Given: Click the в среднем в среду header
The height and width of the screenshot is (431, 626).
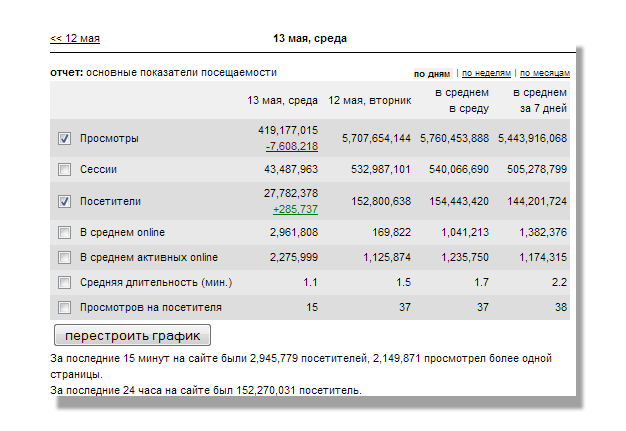Looking at the screenshot, I should pos(461,101).
